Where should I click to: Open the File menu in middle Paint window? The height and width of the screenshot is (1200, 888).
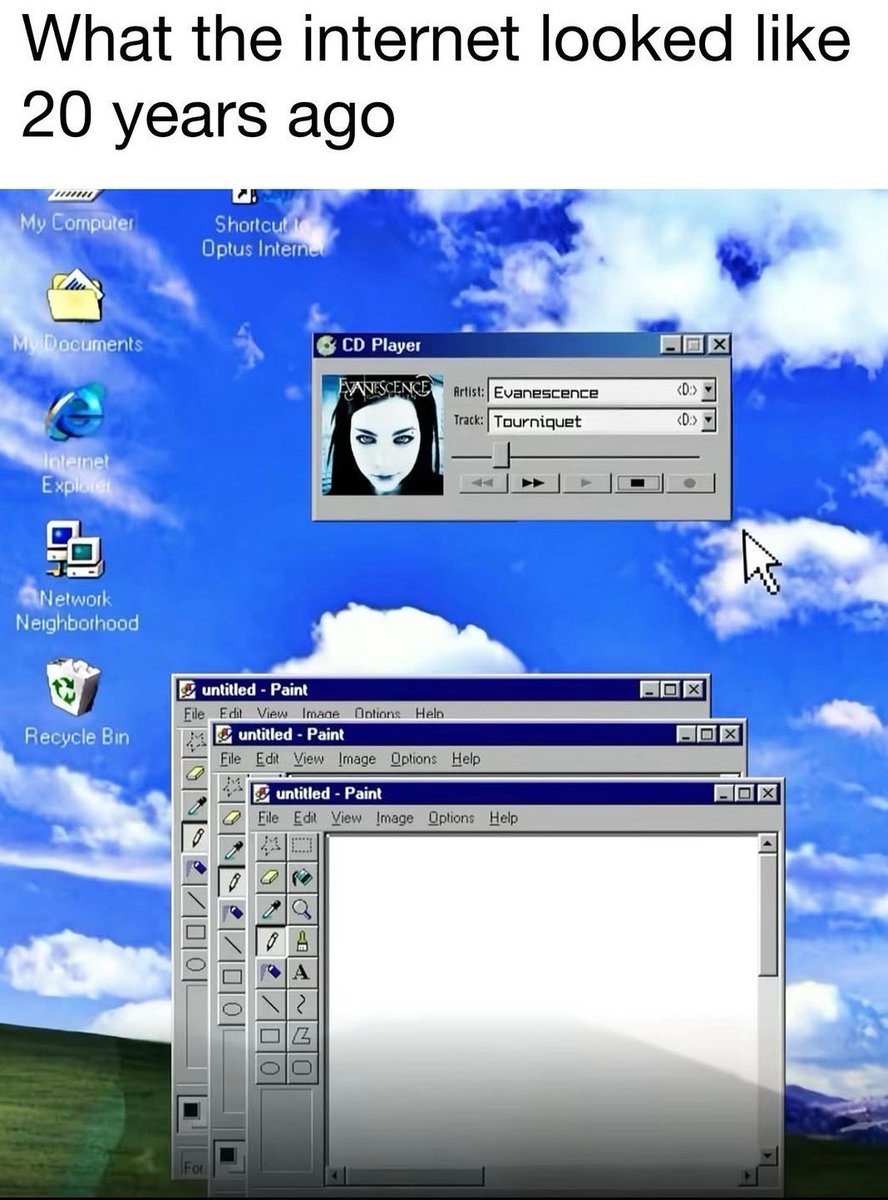click(x=230, y=759)
